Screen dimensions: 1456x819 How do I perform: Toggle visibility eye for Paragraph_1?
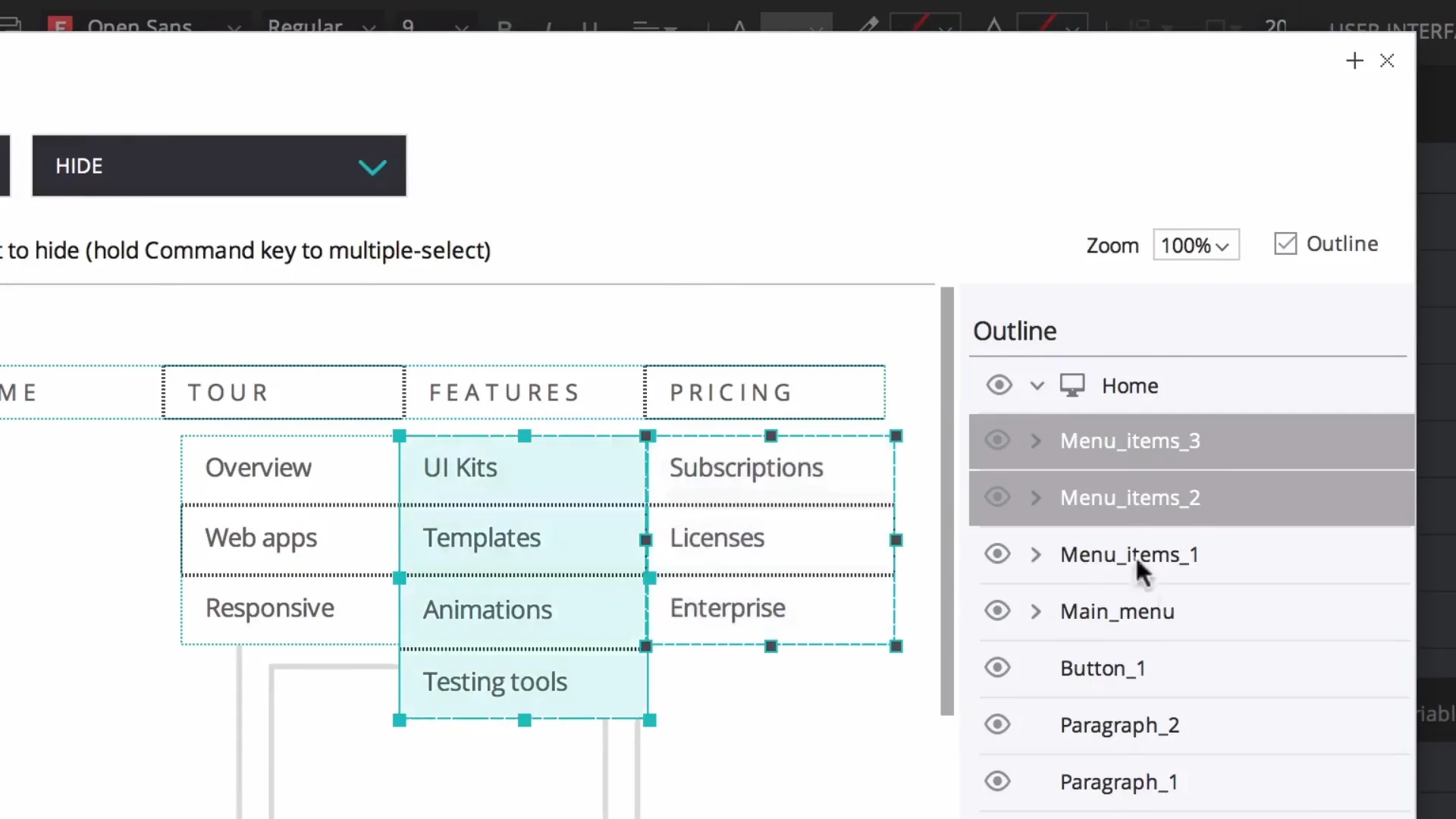[x=997, y=782]
